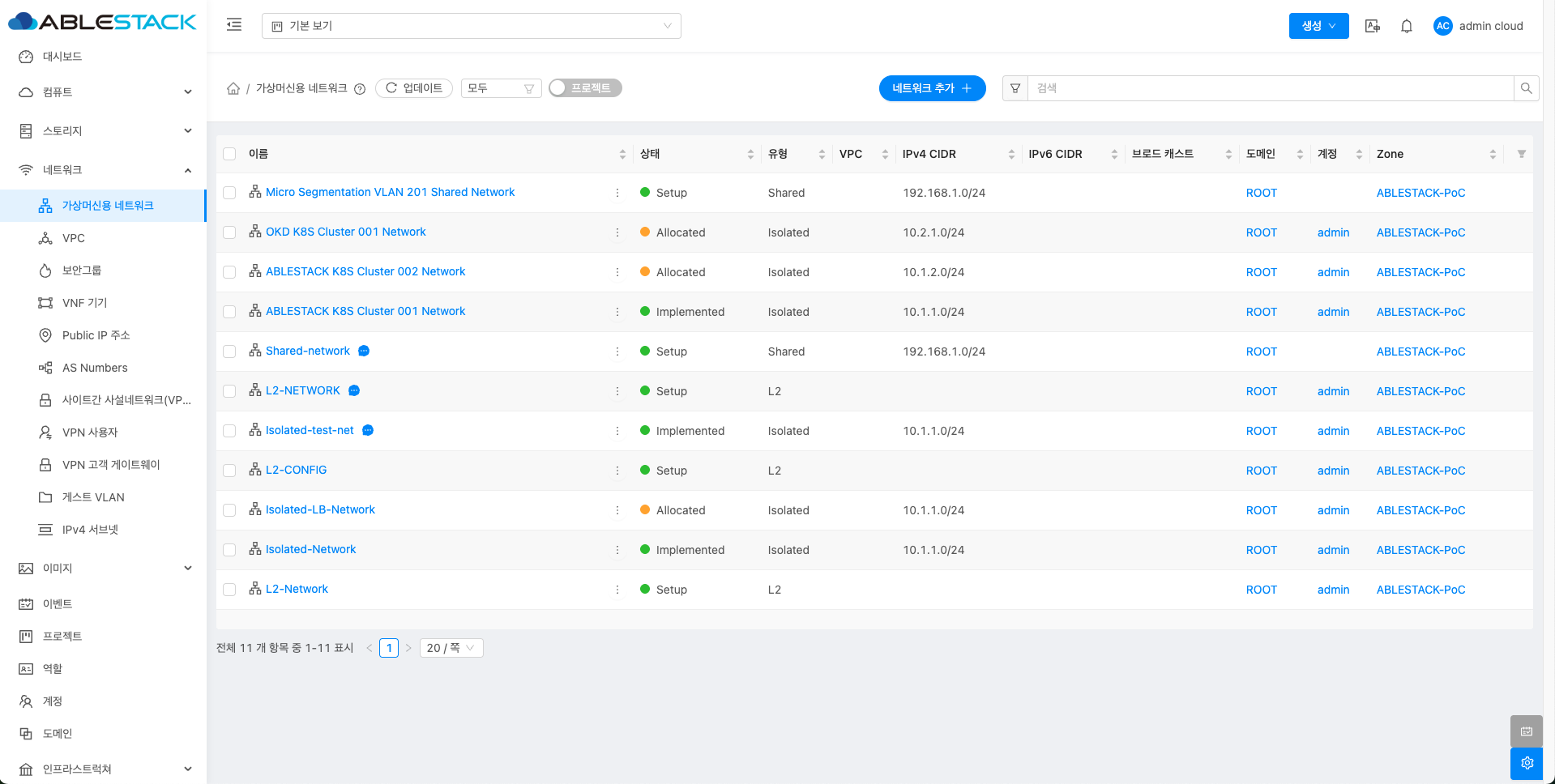The width and height of the screenshot is (1555, 784).
Task: Open the 기본 보기 view dropdown
Action: [471, 26]
